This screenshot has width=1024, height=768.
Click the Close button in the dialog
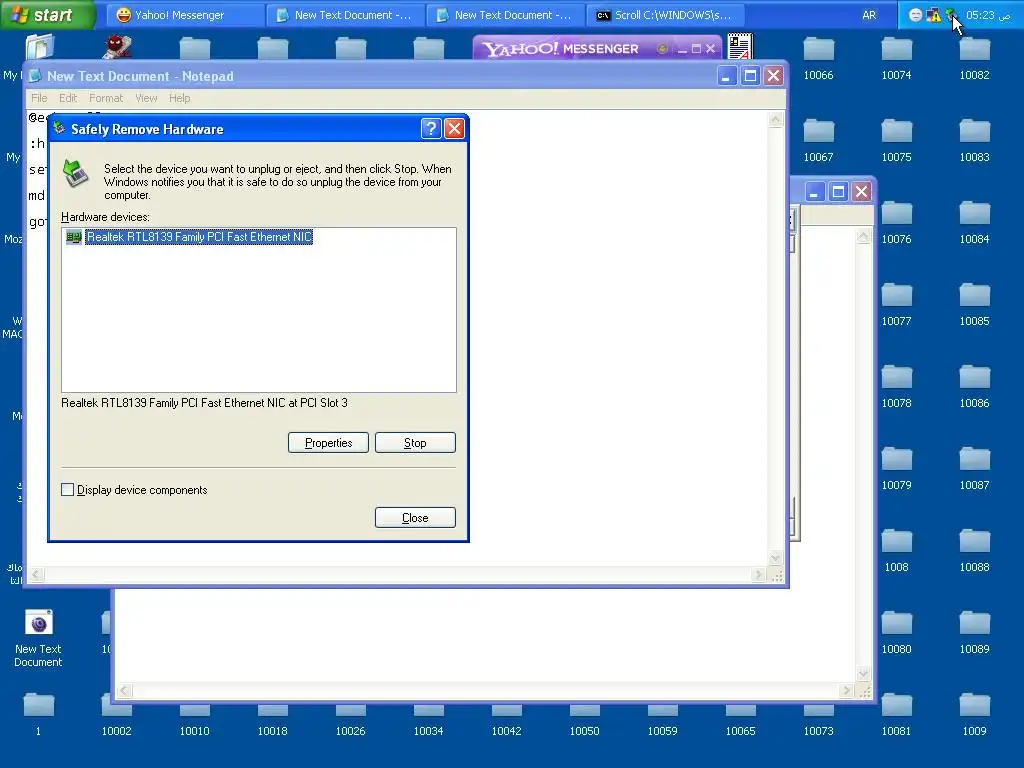(415, 518)
